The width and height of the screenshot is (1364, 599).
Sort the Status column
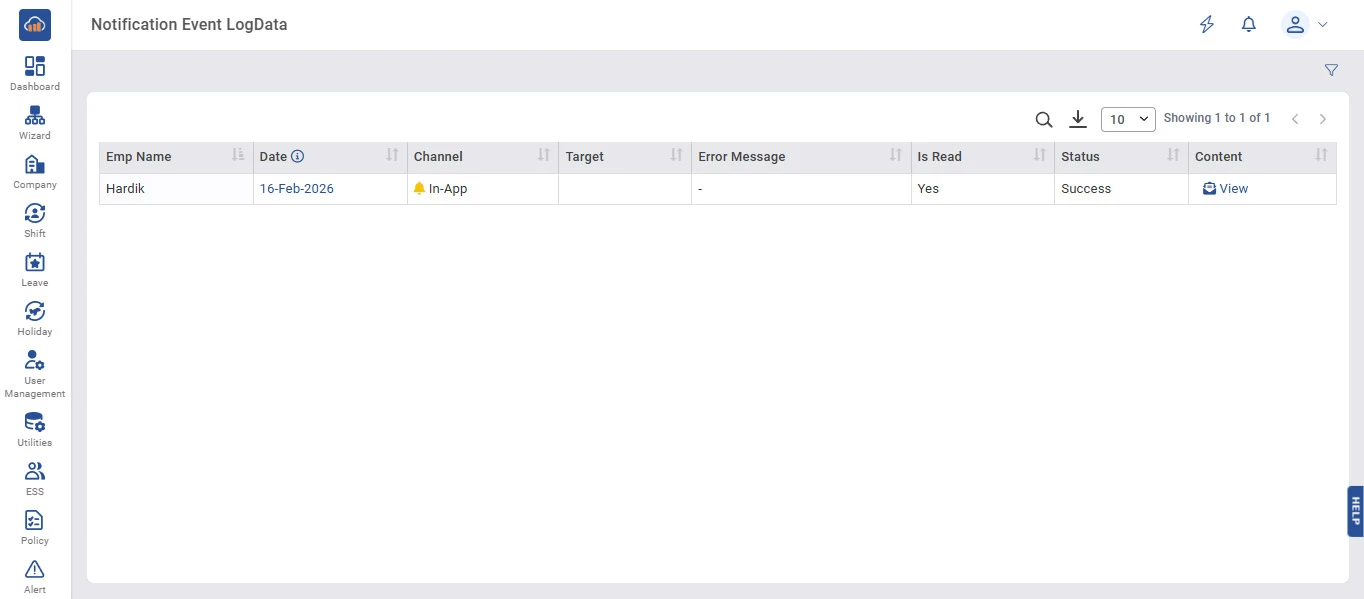coord(1173,156)
